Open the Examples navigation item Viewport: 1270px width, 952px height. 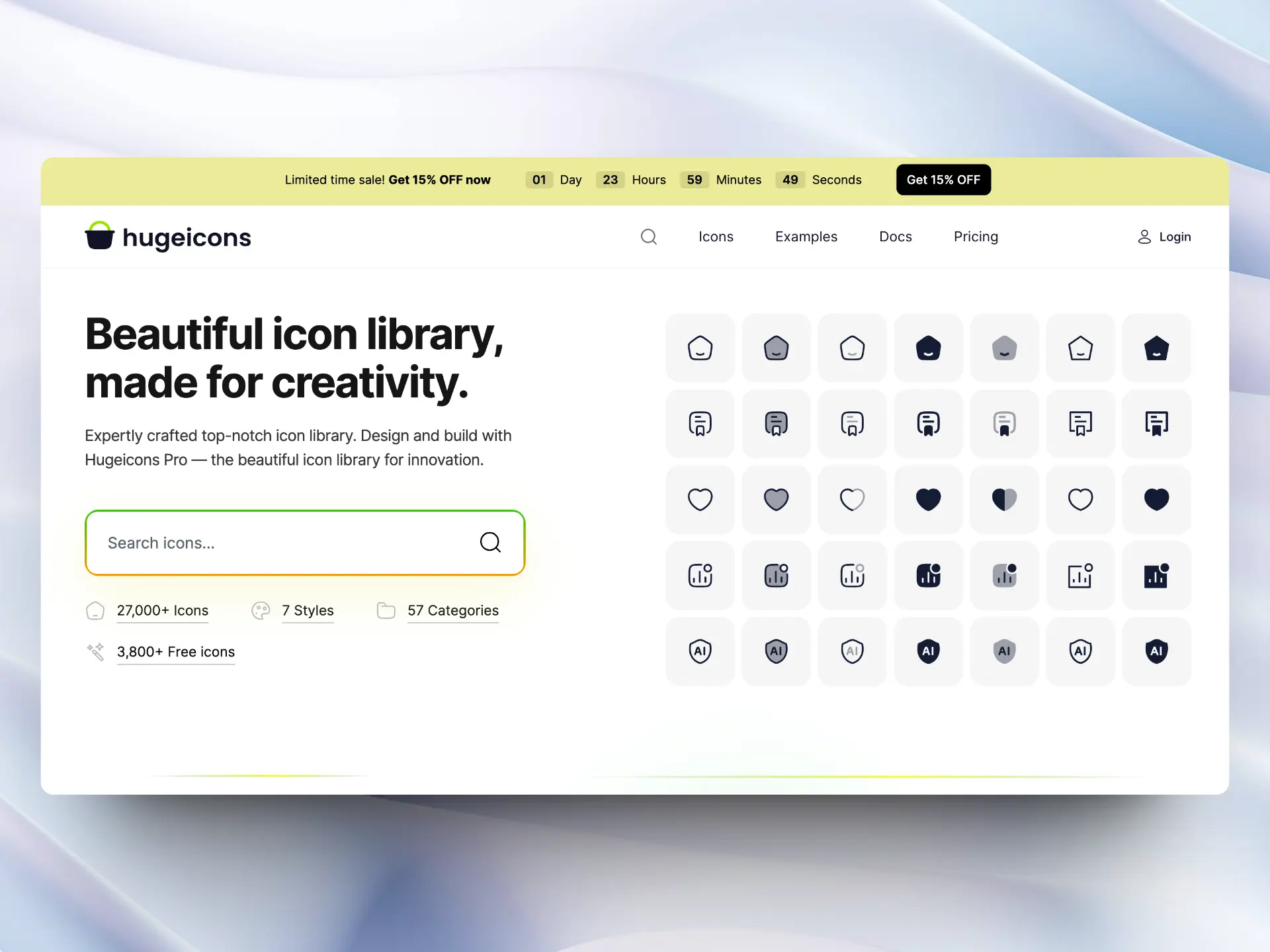click(x=806, y=237)
